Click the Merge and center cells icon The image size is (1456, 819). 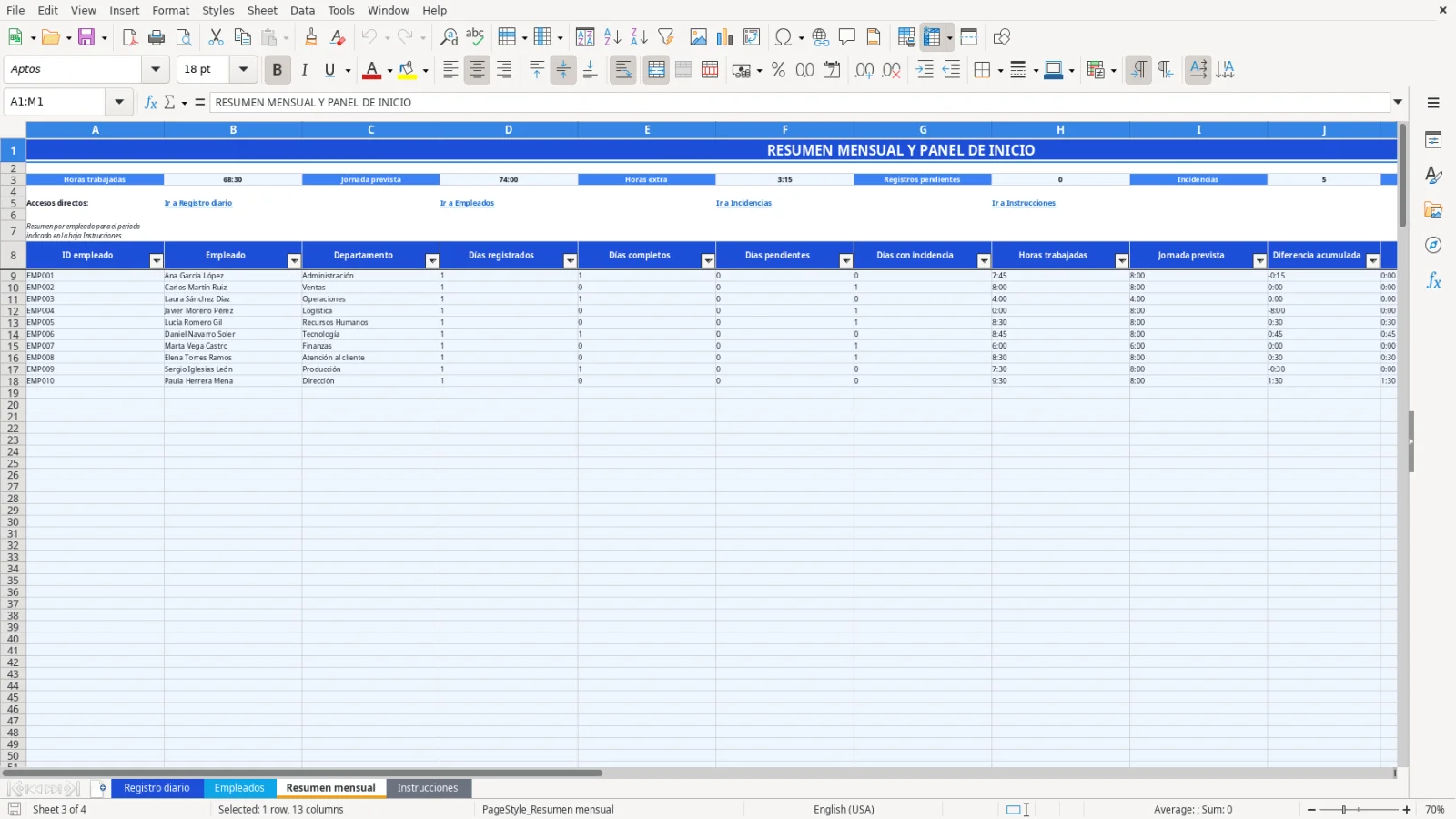(656, 70)
